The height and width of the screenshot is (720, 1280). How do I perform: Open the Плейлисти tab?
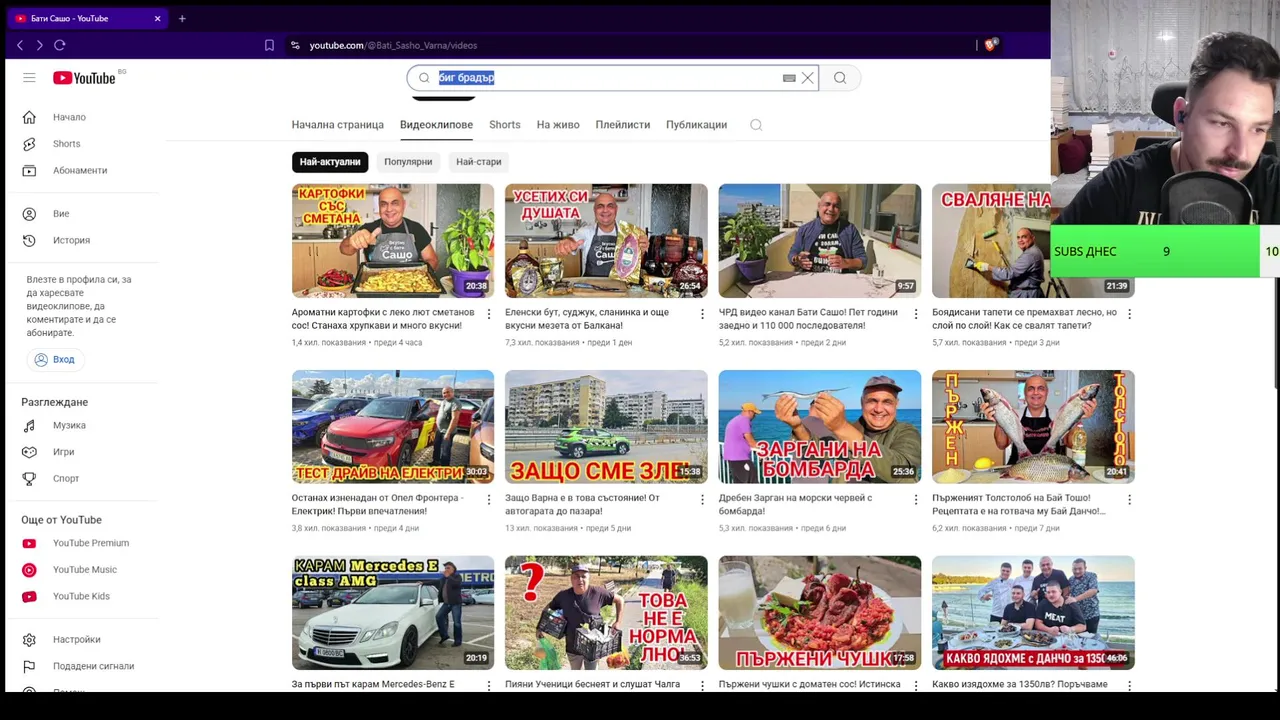tap(623, 125)
